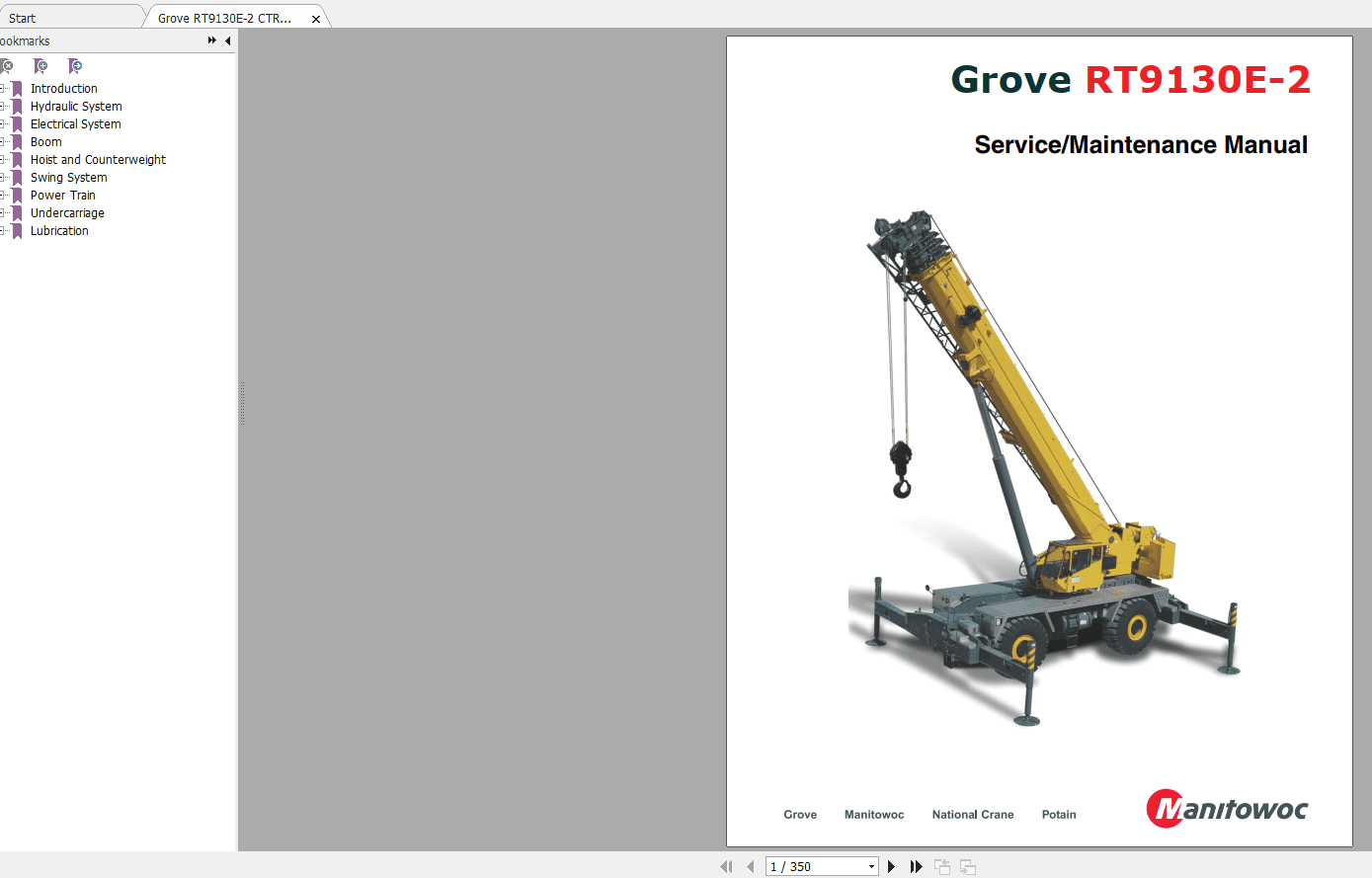Open the Electrical System bookmark
The image size is (1372, 878).
click(x=75, y=123)
